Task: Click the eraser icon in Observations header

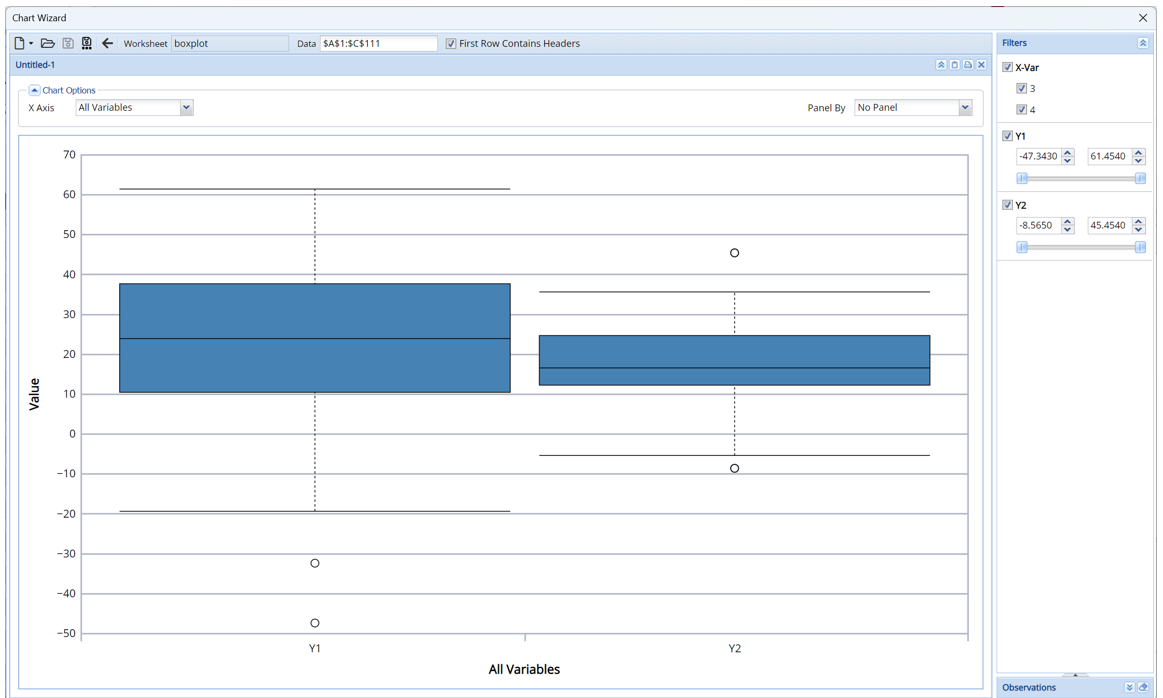Action: (x=1143, y=687)
